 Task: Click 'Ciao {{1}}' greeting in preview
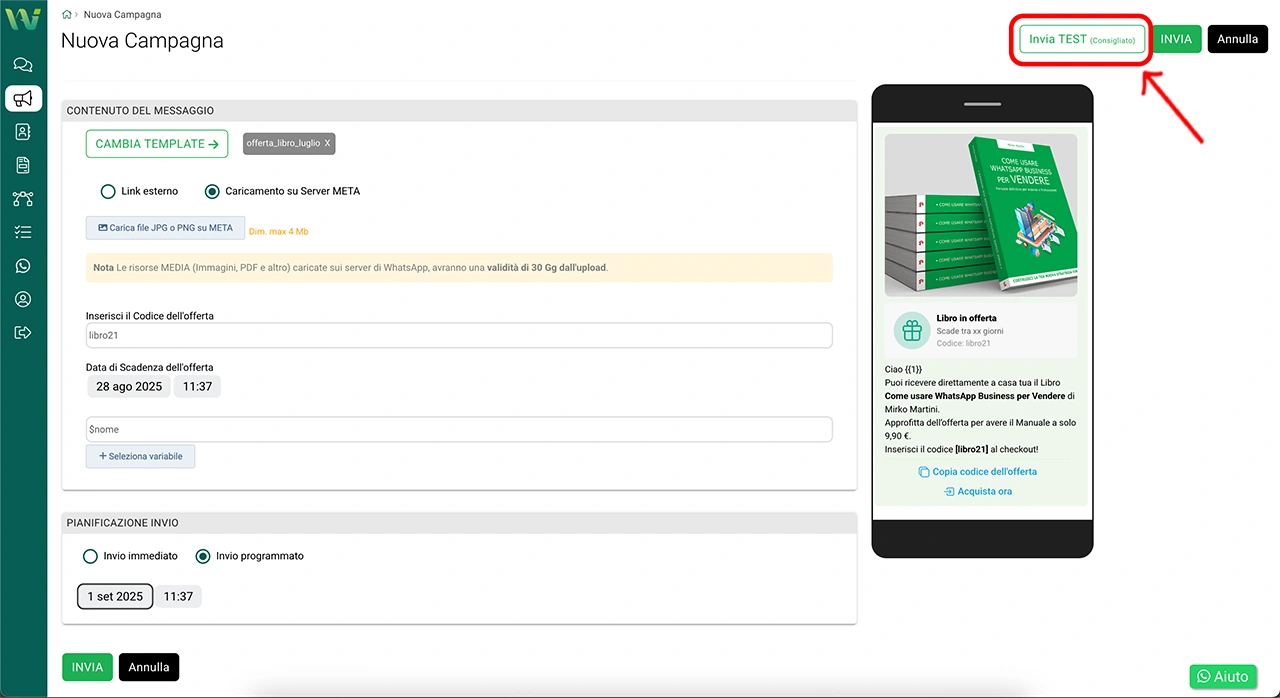(903, 369)
